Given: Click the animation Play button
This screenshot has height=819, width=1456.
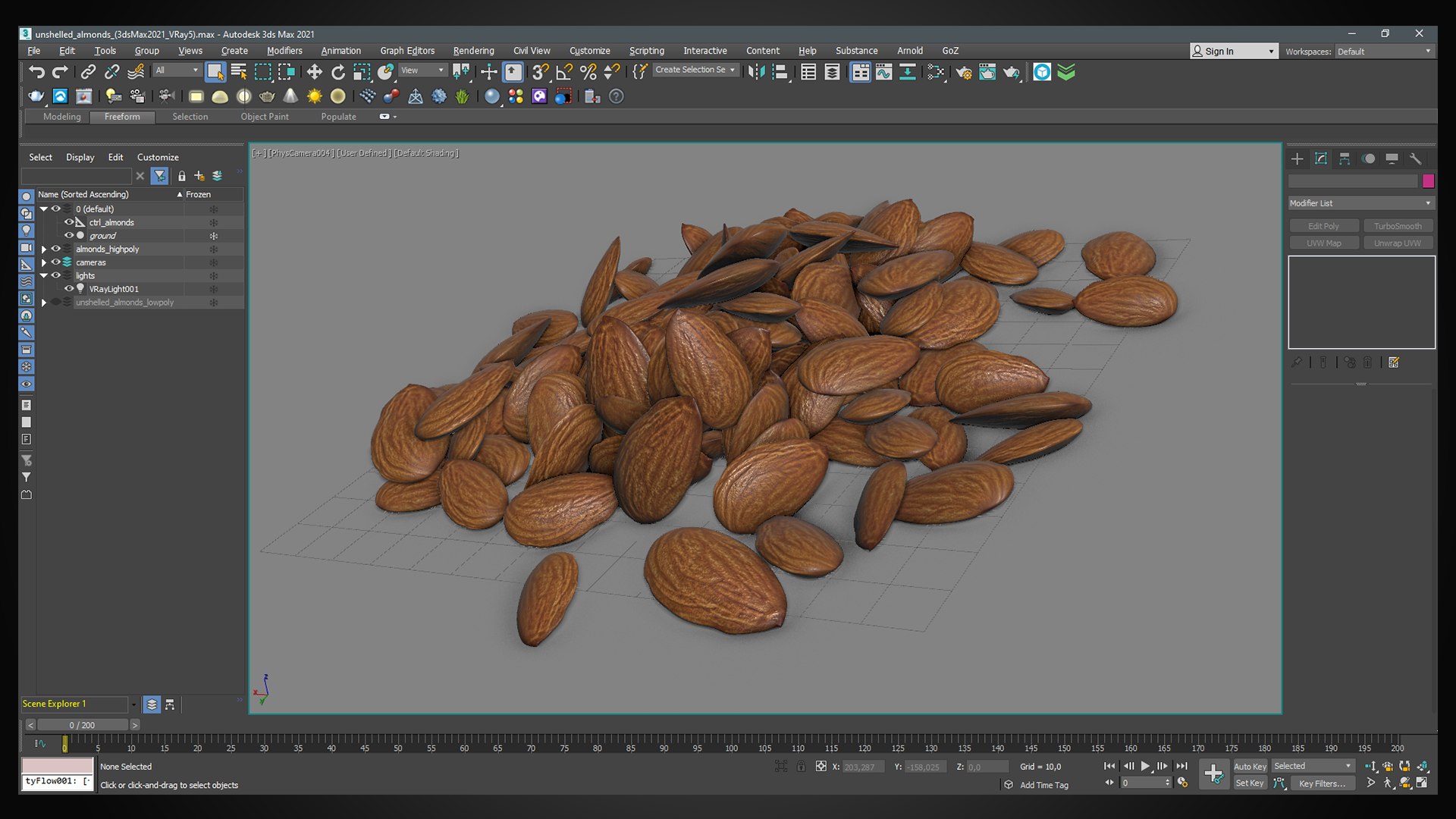Looking at the screenshot, I should point(1145,767).
